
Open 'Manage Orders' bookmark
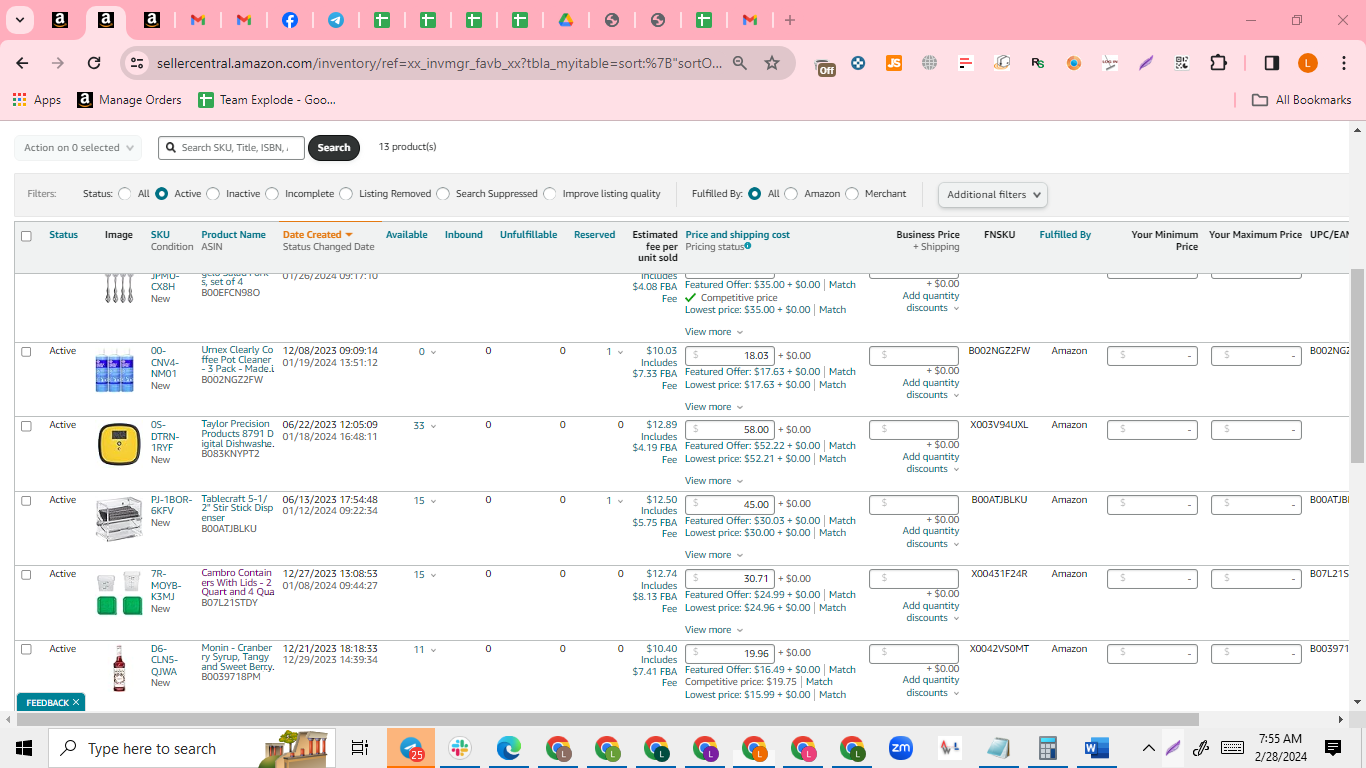pyautogui.click(x=130, y=100)
